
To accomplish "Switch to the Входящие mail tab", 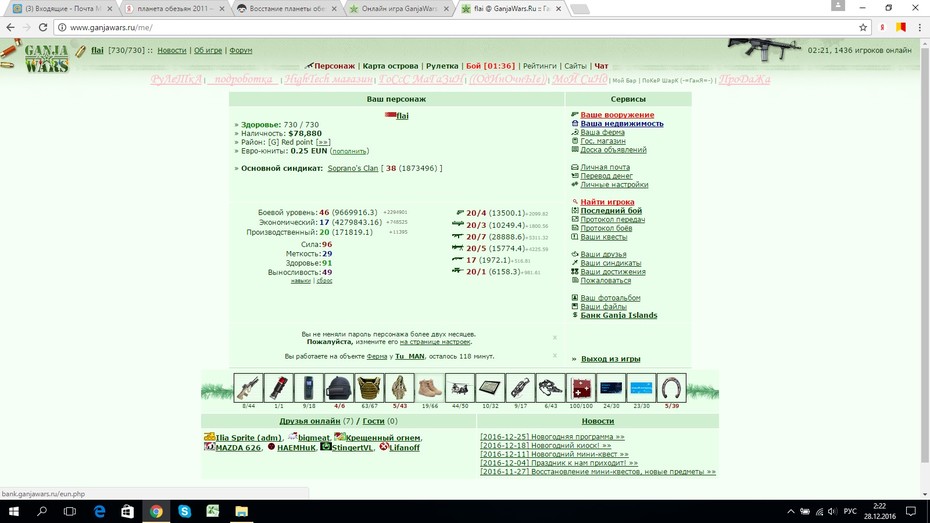I will point(62,9).
